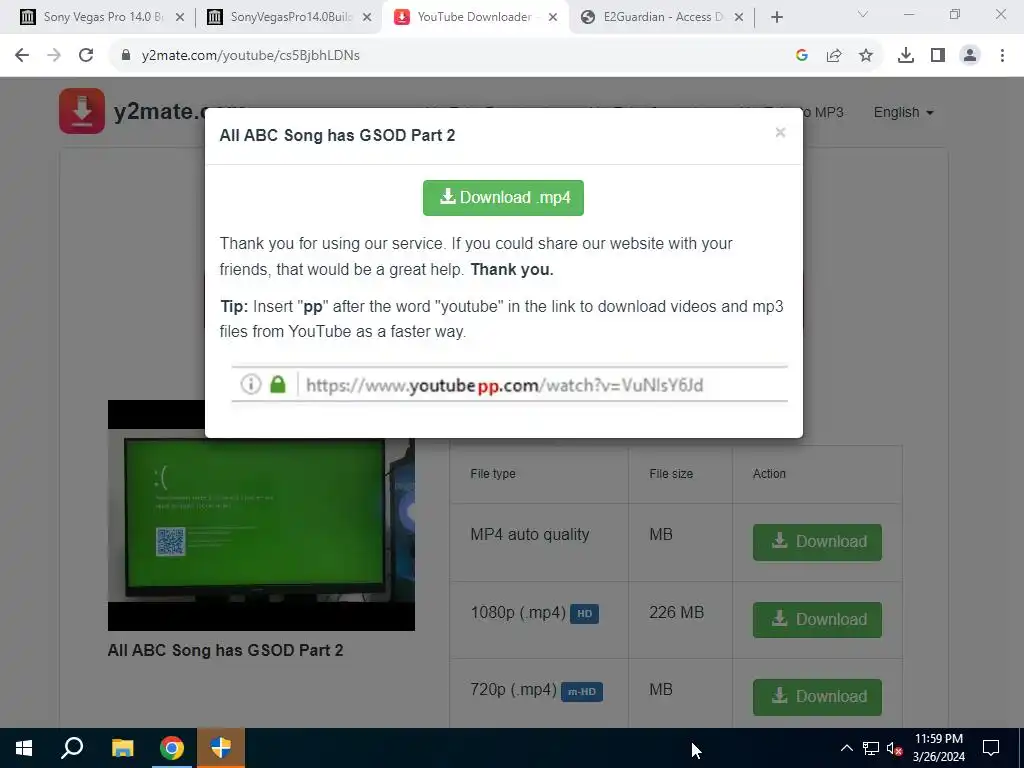Close the download dialog with the X
Image resolution: width=1024 pixels, height=768 pixels.
pos(780,133)
